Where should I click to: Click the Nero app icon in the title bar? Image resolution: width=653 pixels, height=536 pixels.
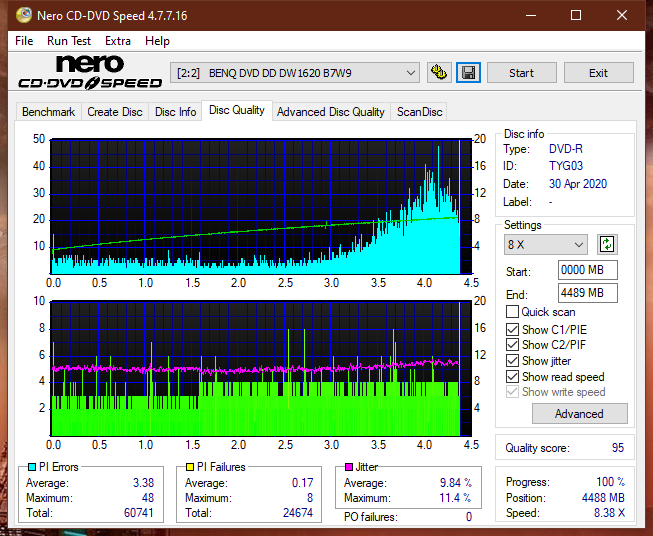(24, 15)
